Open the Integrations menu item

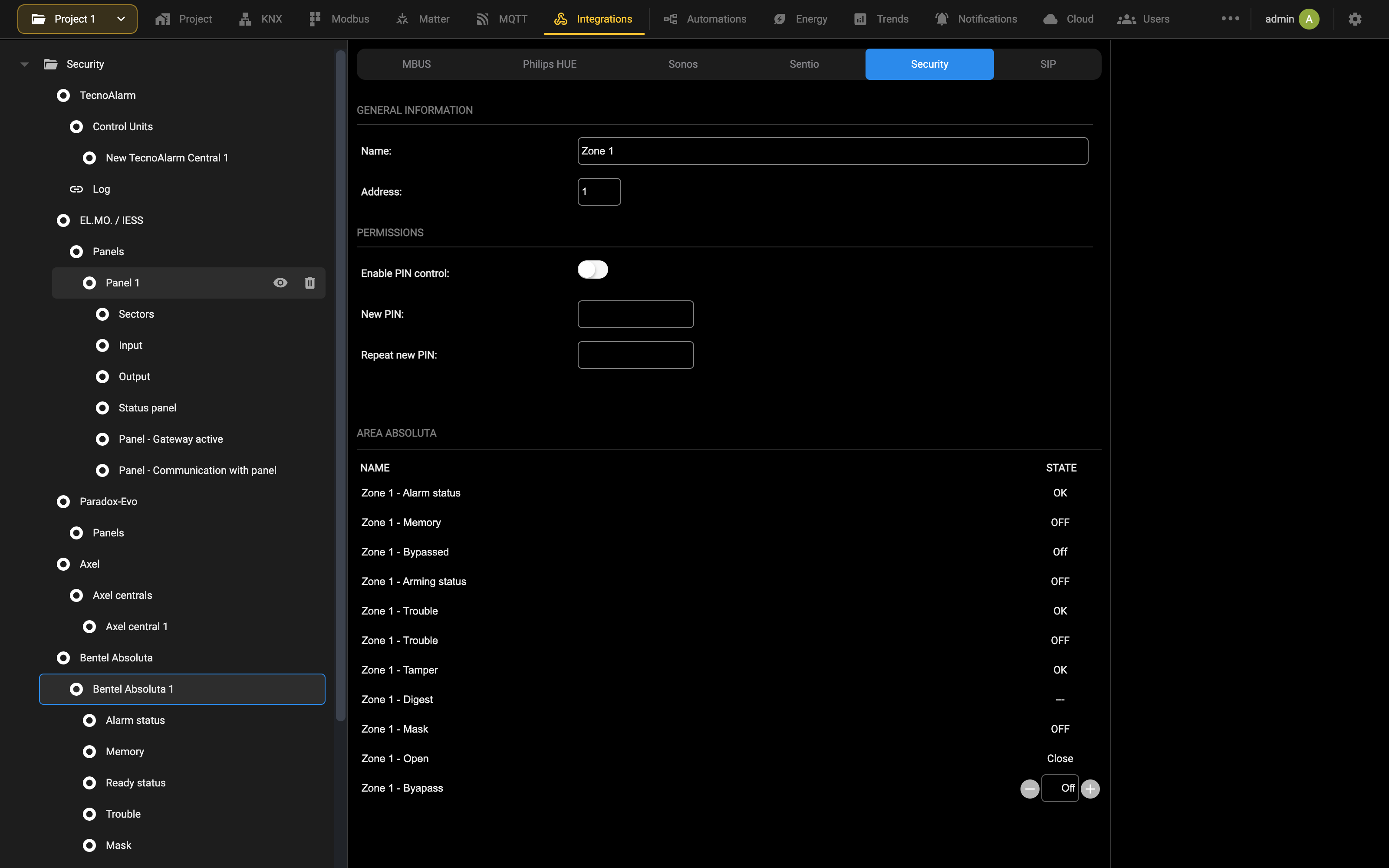point(594,19)
